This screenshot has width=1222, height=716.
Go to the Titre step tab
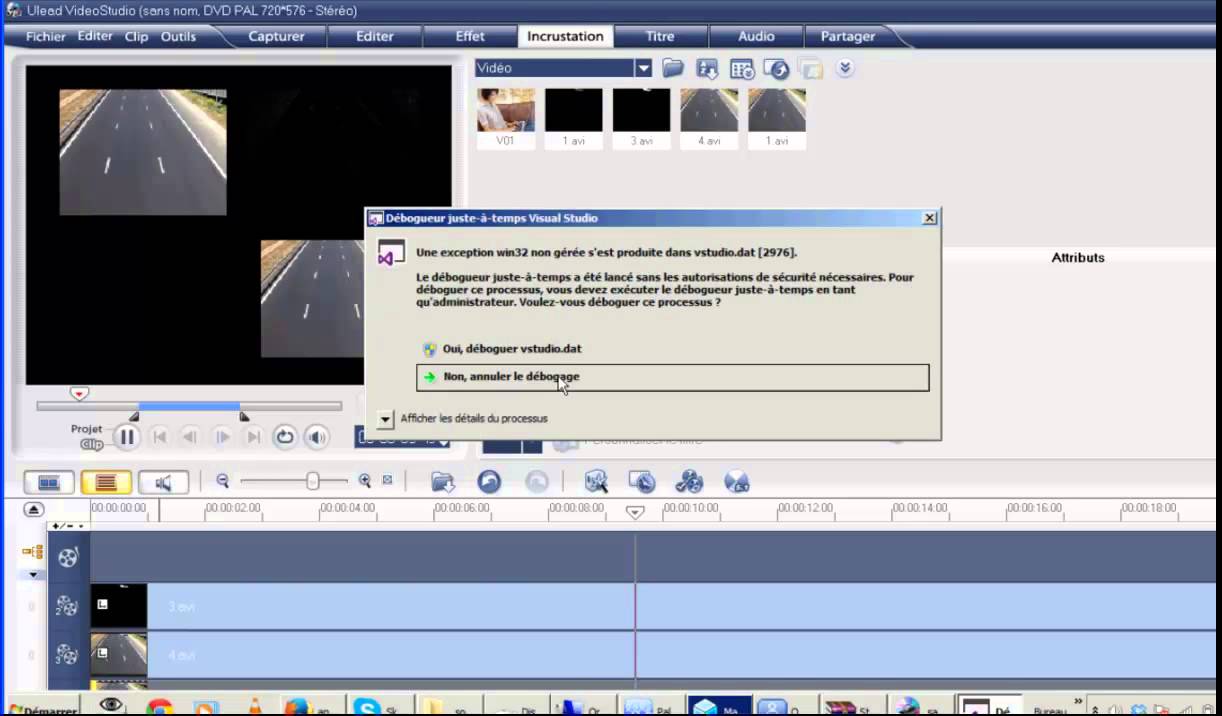coord(660,36)
